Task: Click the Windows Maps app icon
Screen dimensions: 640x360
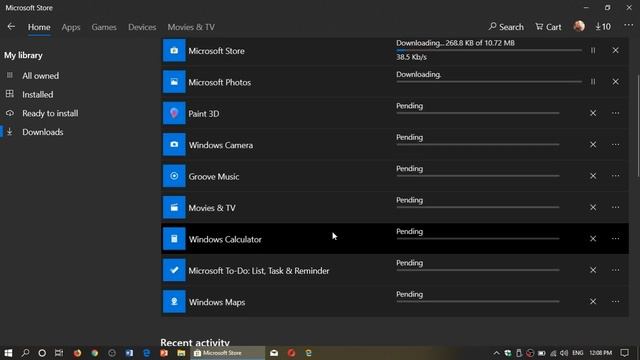Action: (x=174, y=302)
